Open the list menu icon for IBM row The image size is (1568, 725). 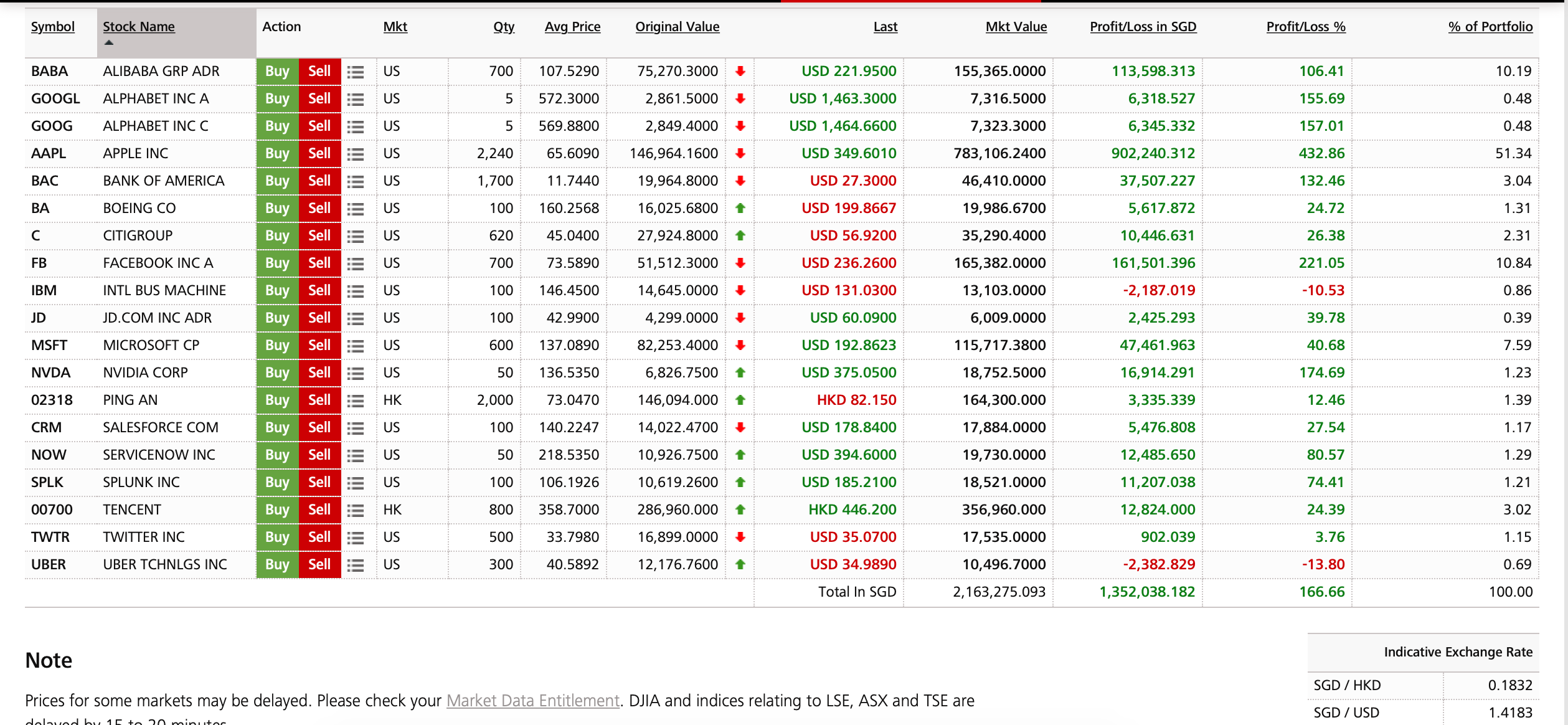click(x=356, y=291)
